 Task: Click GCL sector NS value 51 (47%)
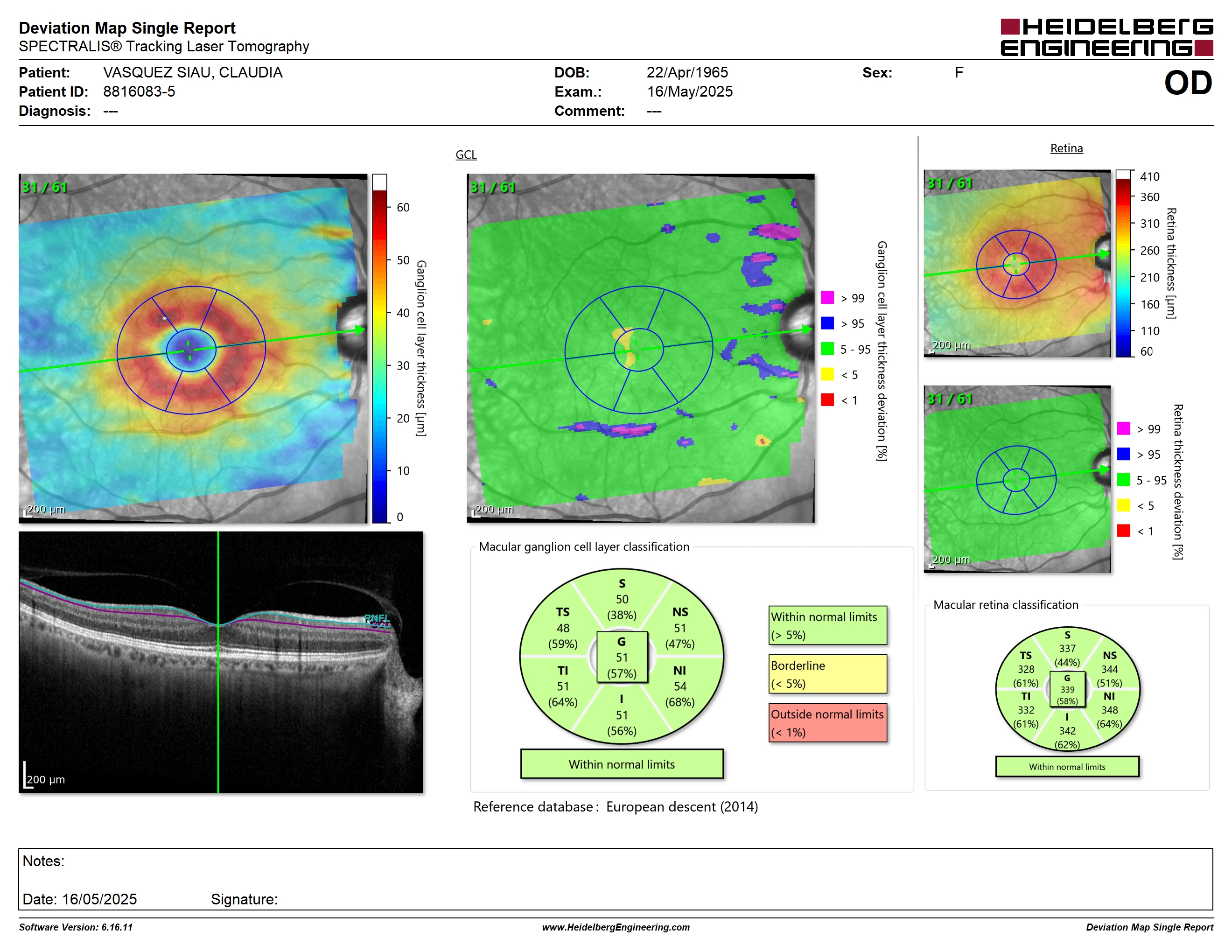point(680,636)
